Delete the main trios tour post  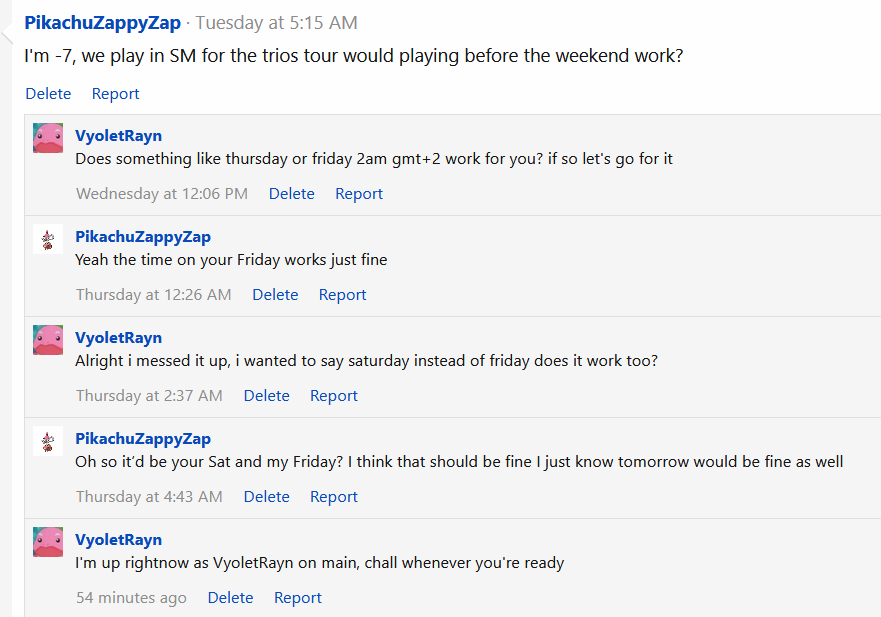coord(48,93)
